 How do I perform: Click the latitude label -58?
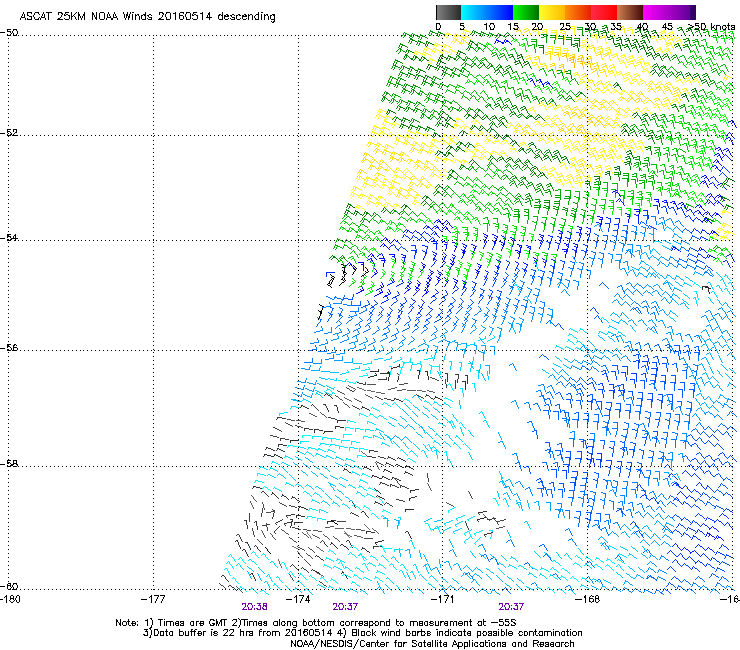pyautogui.click(x=9, y=464)
